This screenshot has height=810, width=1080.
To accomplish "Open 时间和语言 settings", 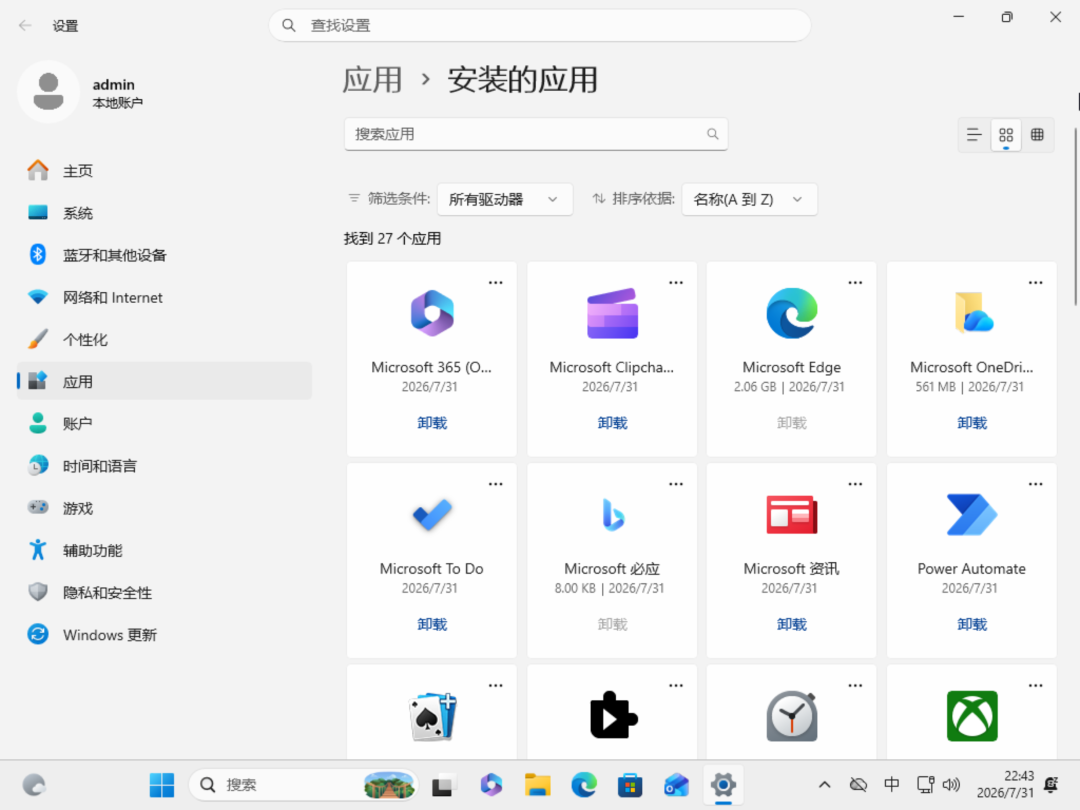I will (164, 466).
